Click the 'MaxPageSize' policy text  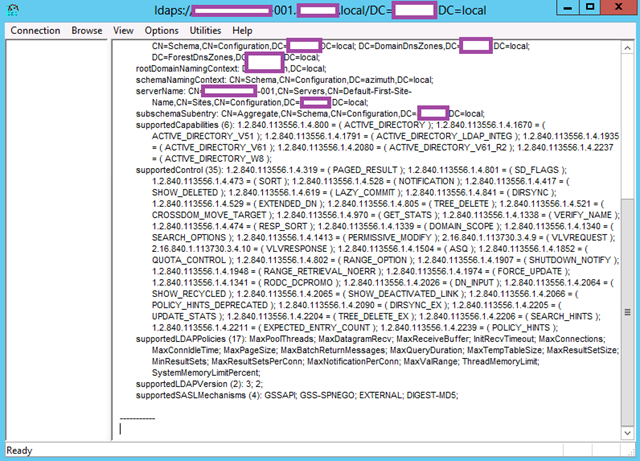coord(249,350)
